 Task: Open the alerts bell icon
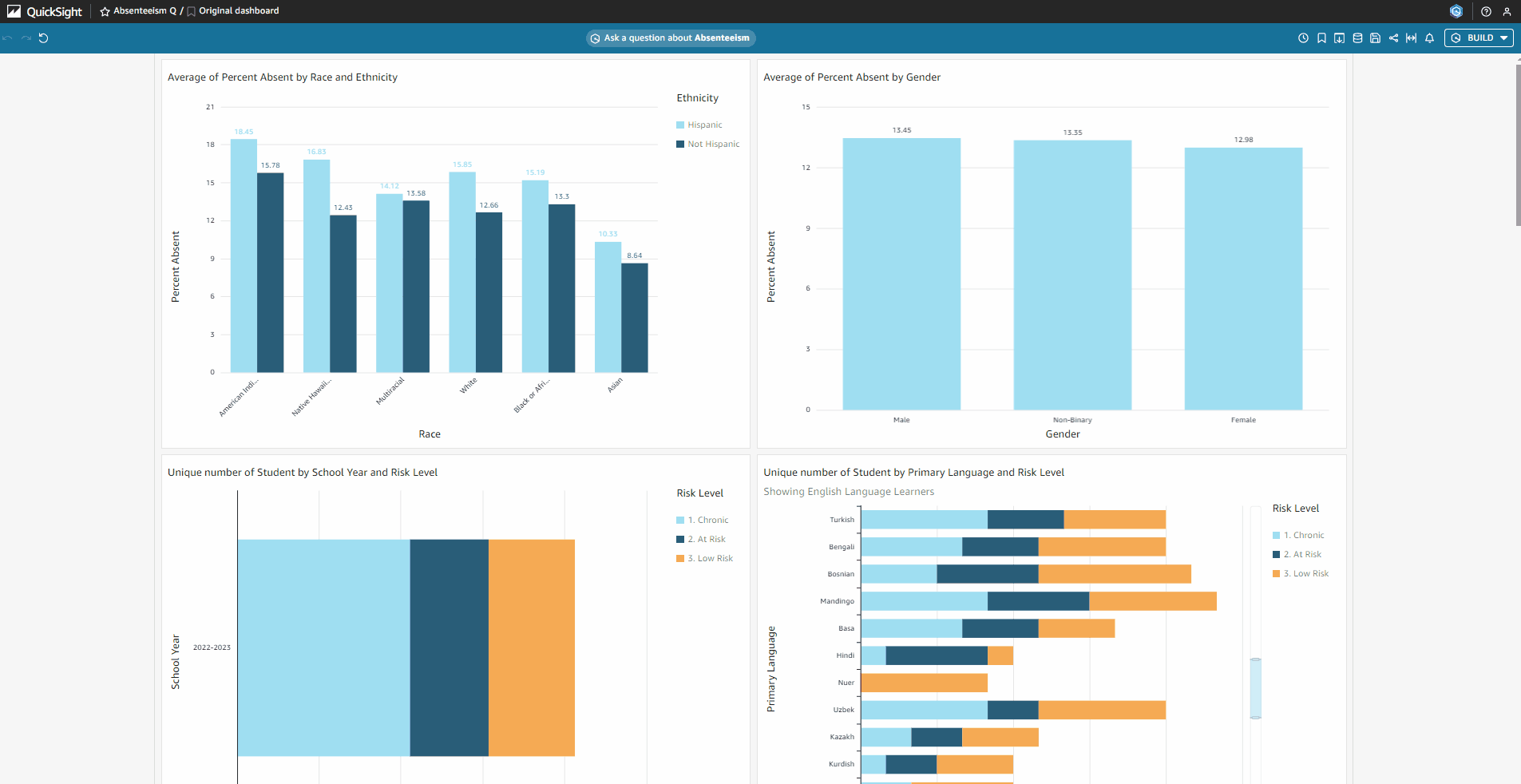coord(1429,38)
